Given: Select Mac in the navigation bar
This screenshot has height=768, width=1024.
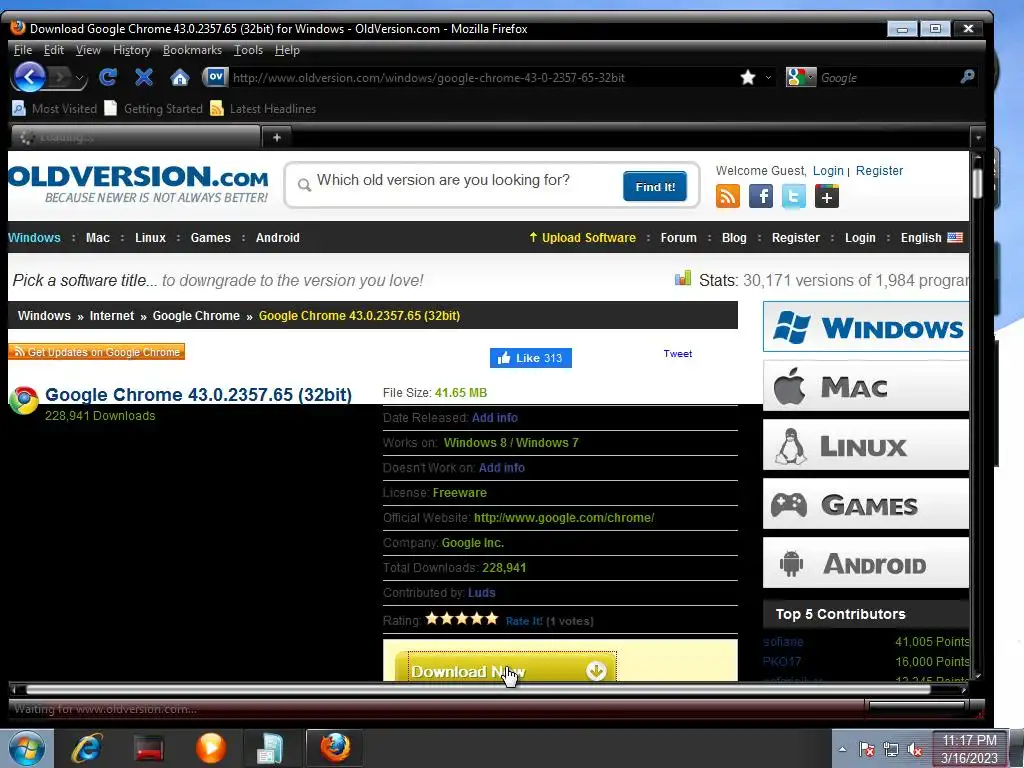Looking at the screenshot, I should coord(98,238).
